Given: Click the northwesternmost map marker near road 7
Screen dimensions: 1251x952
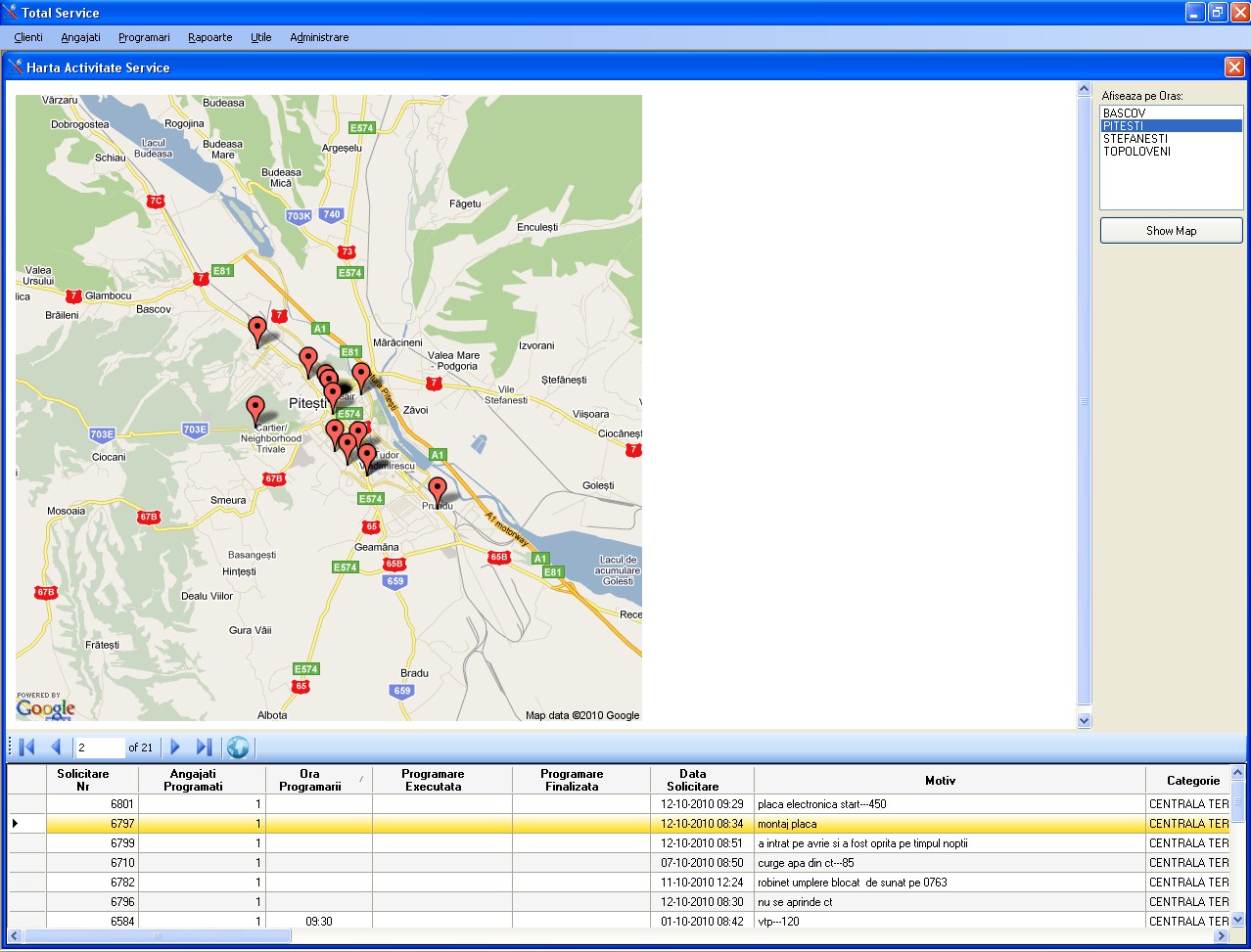Looking at the screenshot, I should click(257, 332).
